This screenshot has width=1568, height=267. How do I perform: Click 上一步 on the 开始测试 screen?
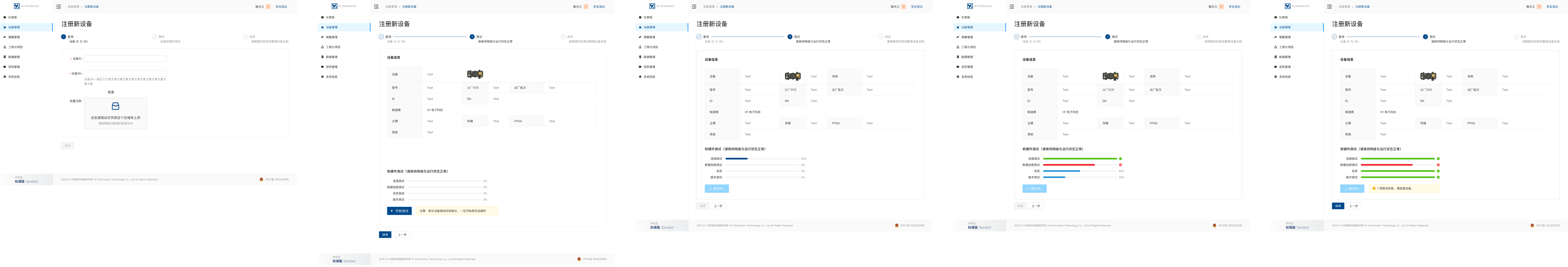point(402,235)
